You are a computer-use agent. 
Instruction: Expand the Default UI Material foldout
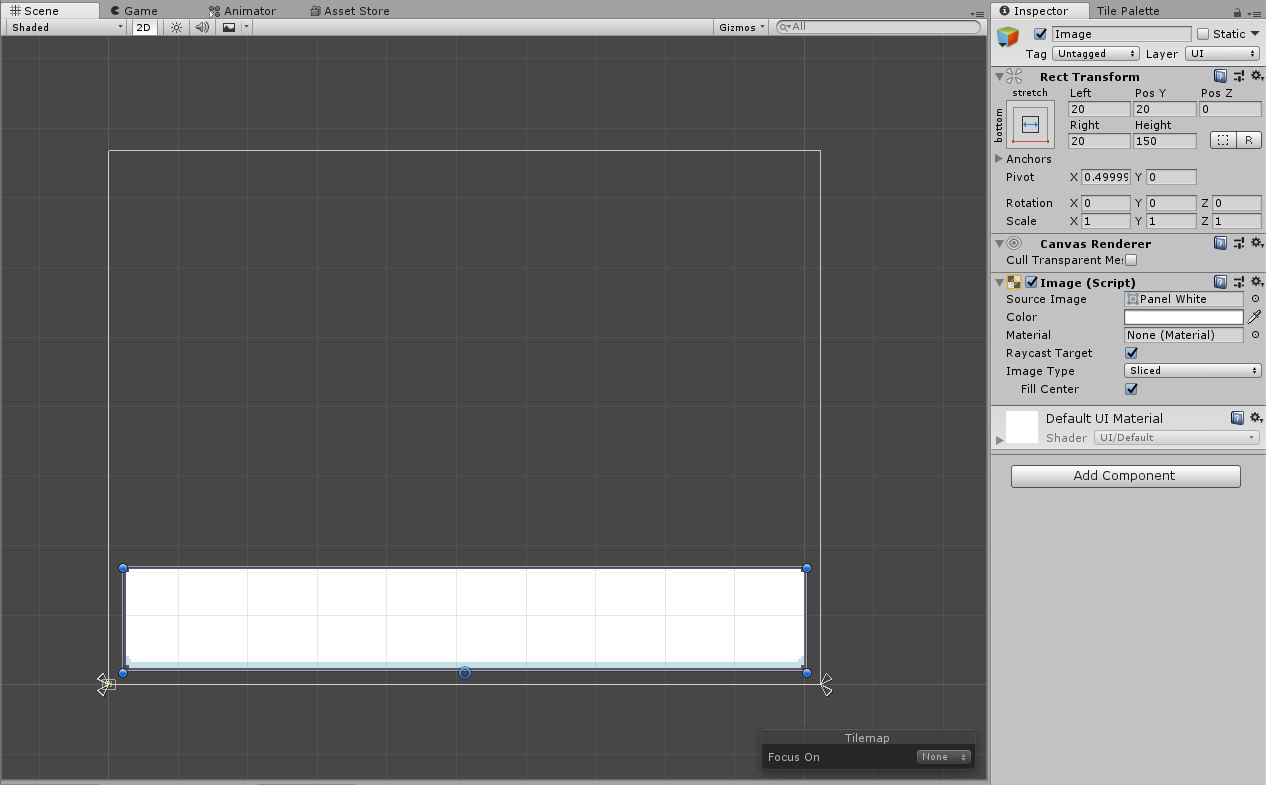pos(999,439)
